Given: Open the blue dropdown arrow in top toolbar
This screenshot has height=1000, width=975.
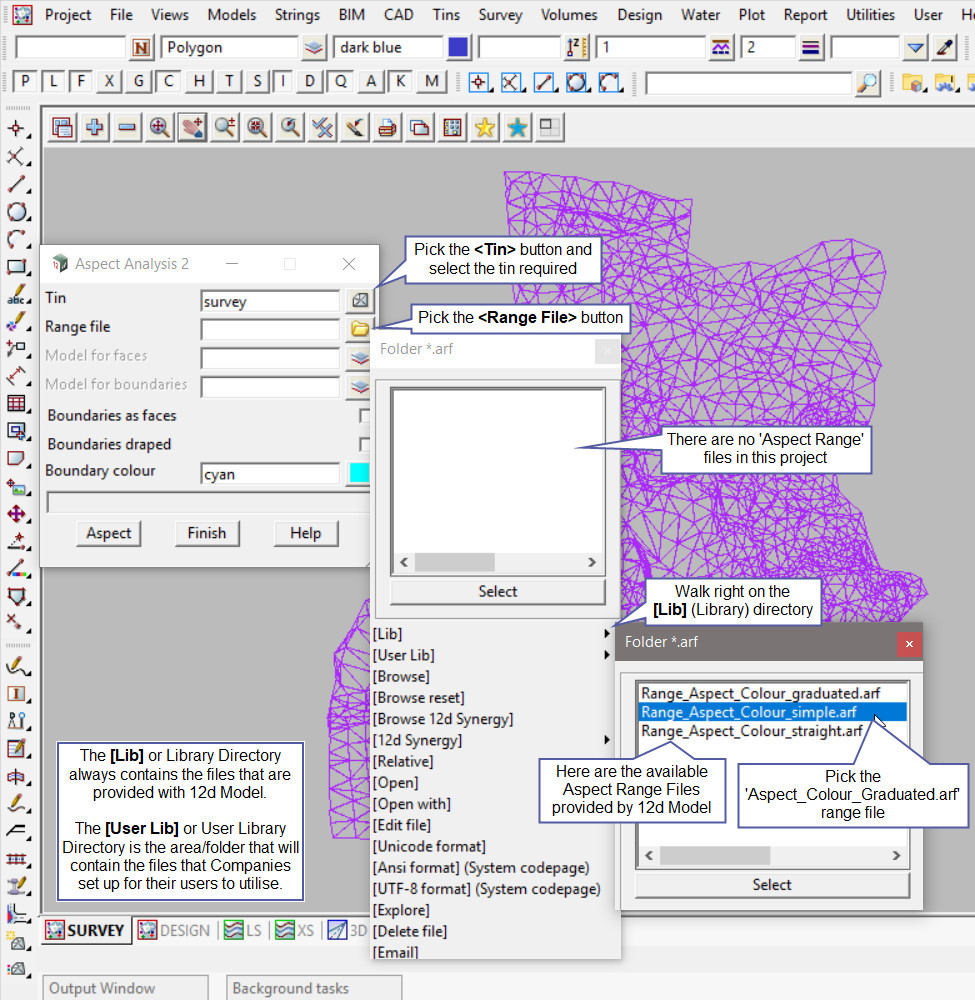Looking at the screenshot, I should point(915,48).
